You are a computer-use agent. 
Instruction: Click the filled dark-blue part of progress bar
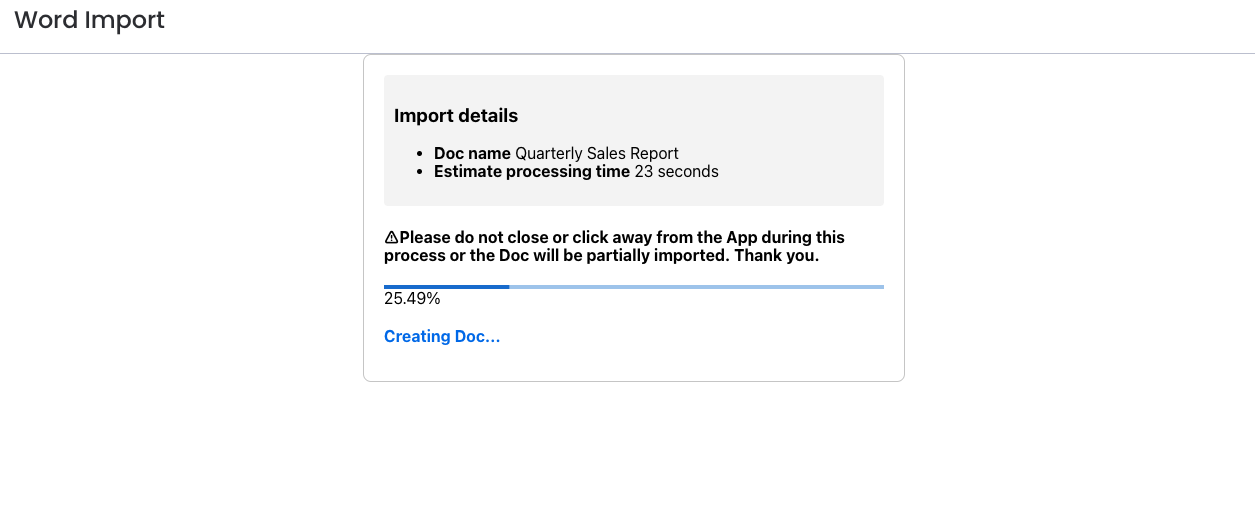tap(447, 287)
